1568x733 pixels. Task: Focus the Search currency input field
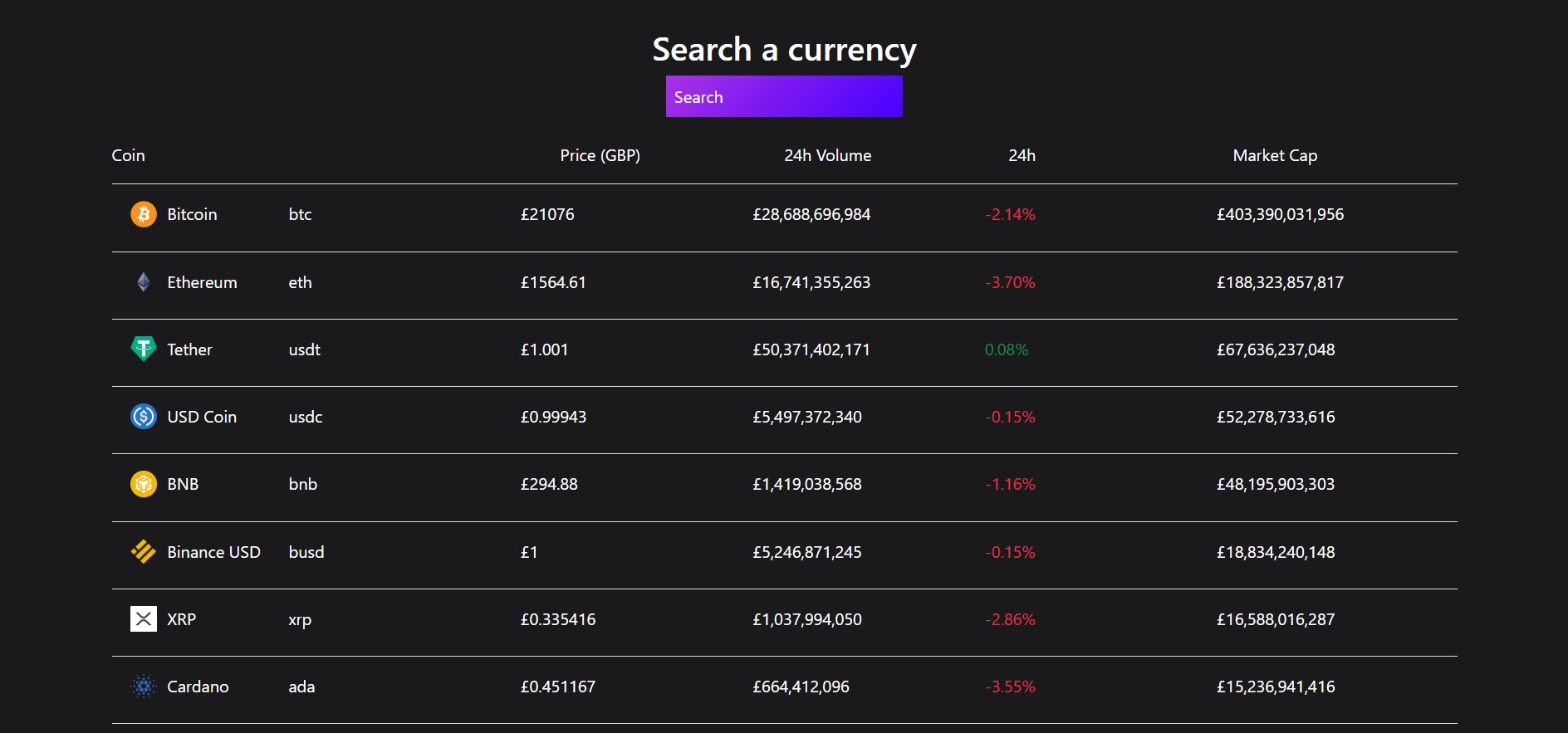784,96
